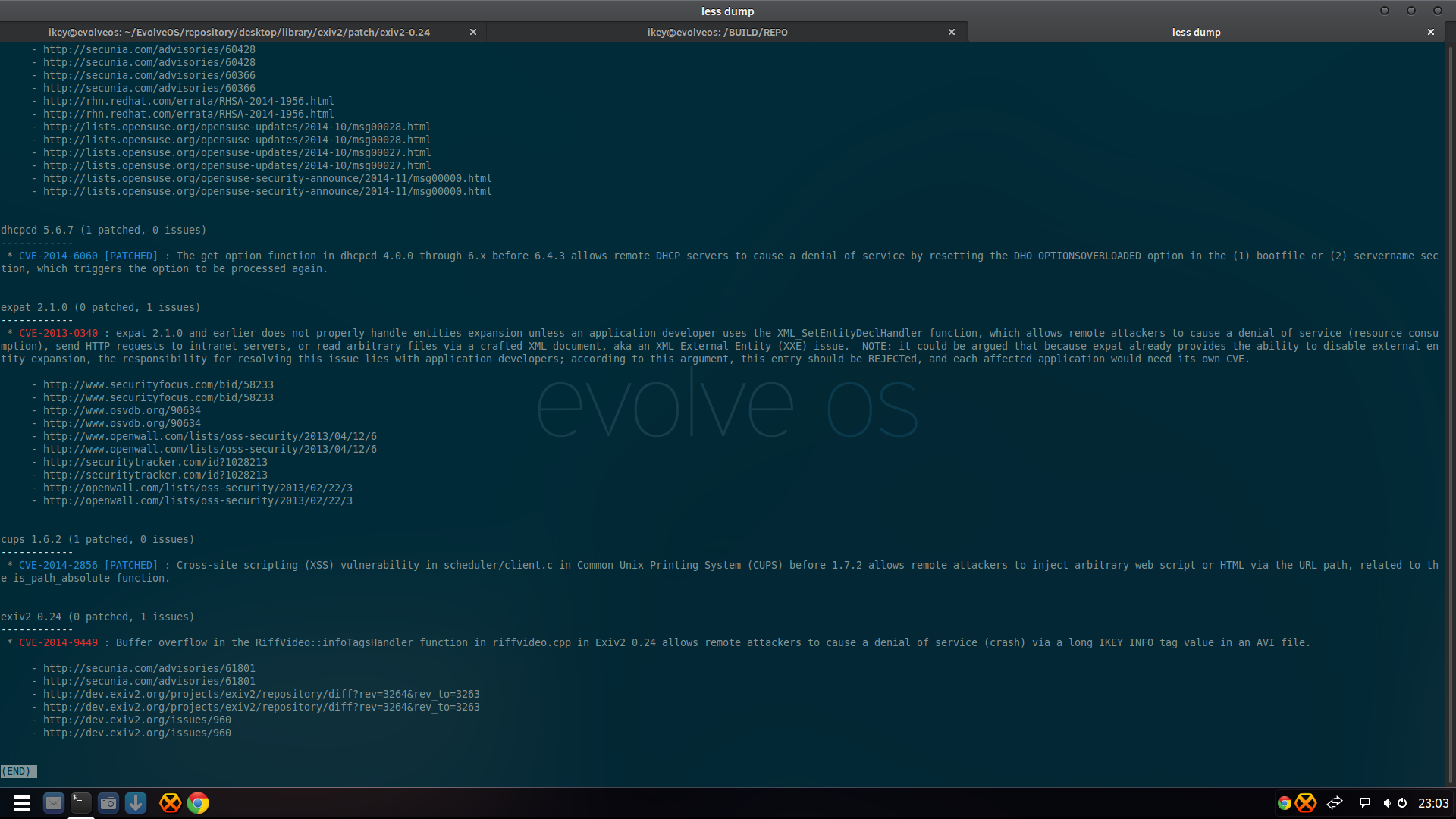Click the 'cups 1.6.2' package heading

click(x=97, y=539)
